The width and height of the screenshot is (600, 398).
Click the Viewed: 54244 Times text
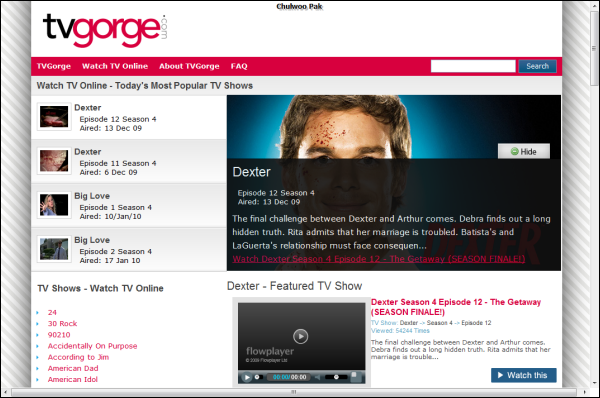tap(400, 331)
